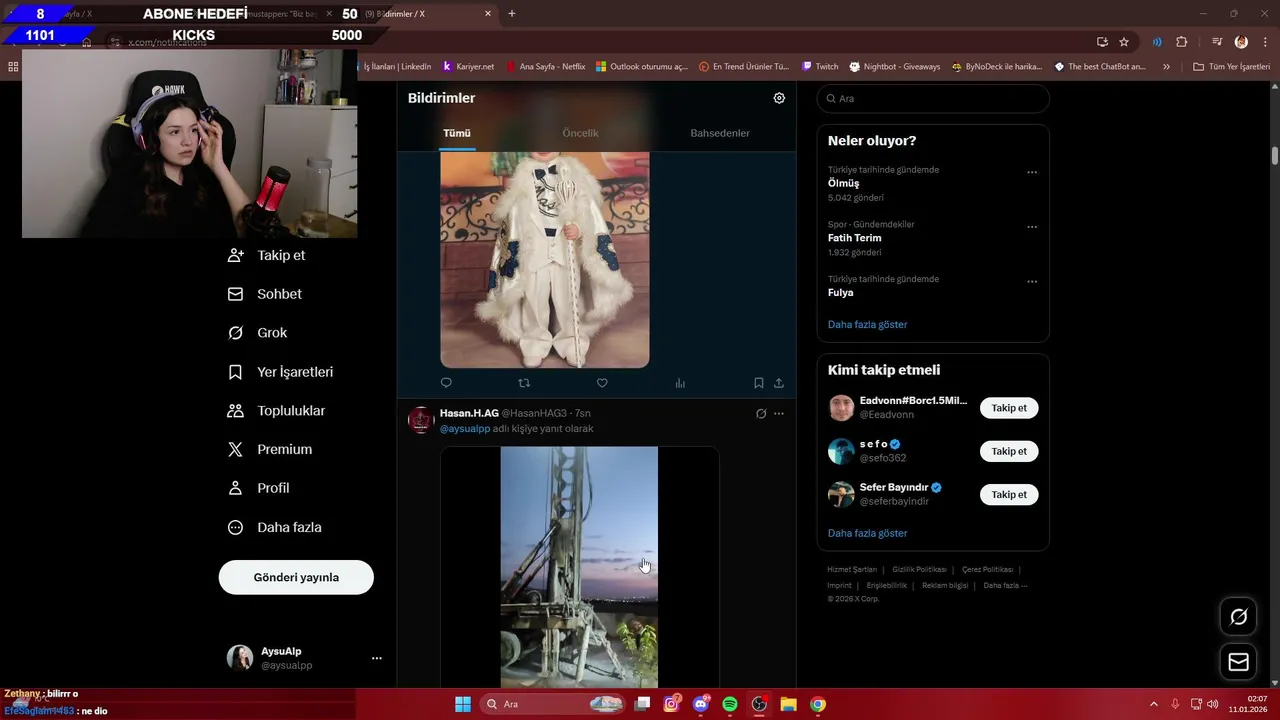This screenshot has height=720, width=1280.
Task: Open Hasan.H.AG drilling rig video
Action: [x=579, y=567]
